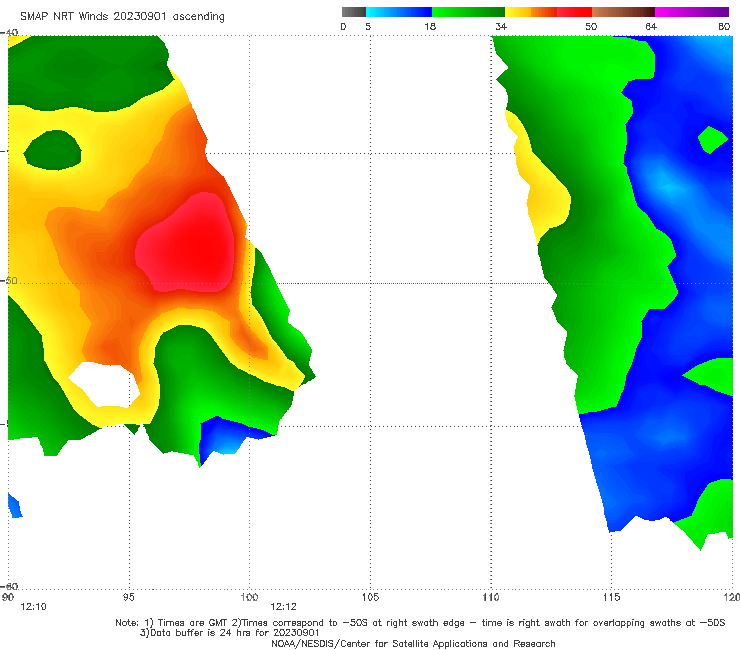Click the swath time label '12:12'

[x=283, y=607]
